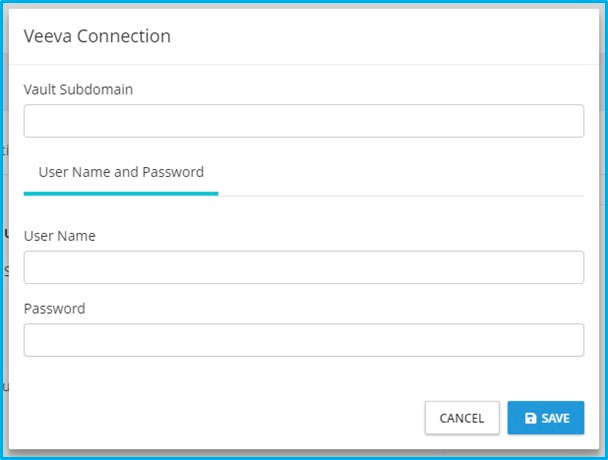Click the teal underline beneath the active tab
608x460 pixels.
pos(121,193)
